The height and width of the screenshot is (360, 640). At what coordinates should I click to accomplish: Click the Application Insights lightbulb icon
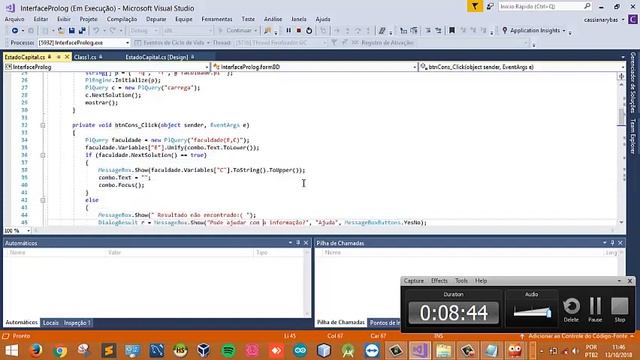pos(505,31)
